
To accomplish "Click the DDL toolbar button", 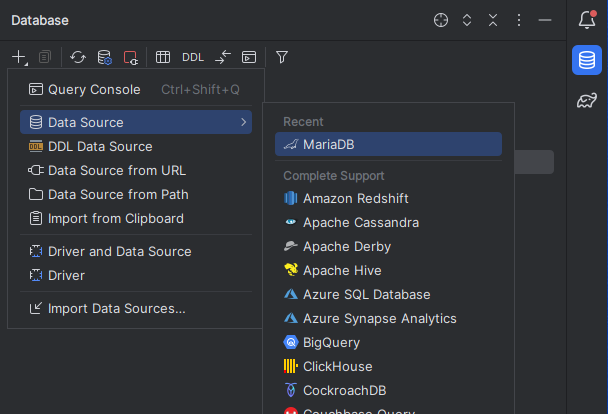I will pyautogui.click(x=193, y=57).
